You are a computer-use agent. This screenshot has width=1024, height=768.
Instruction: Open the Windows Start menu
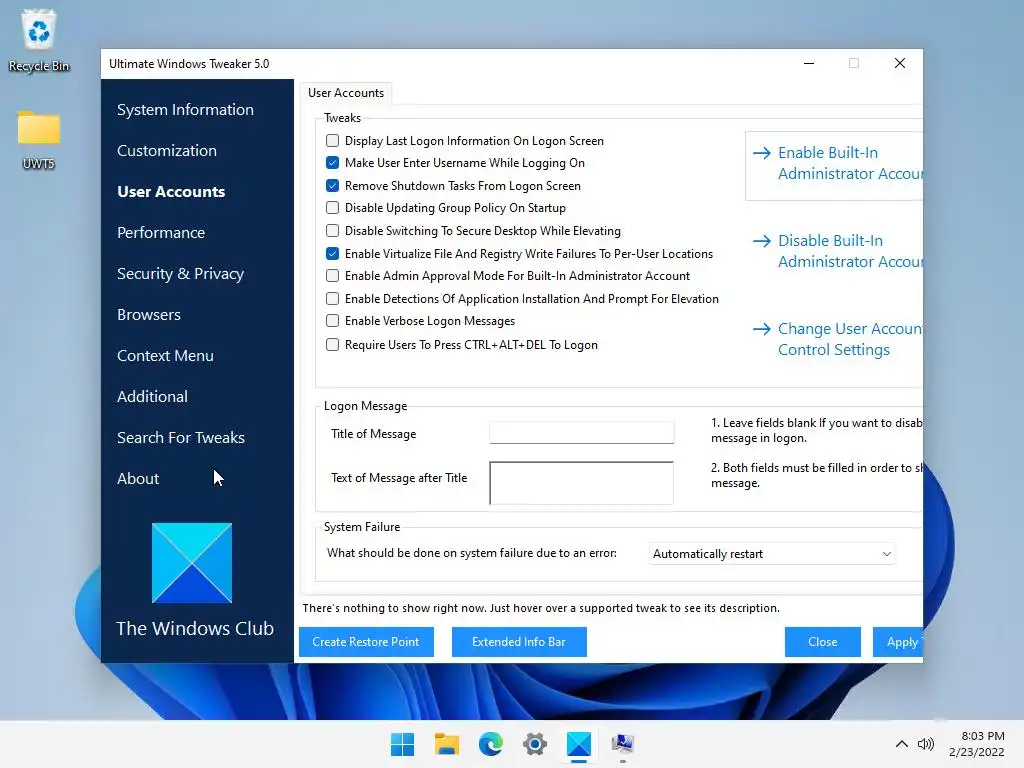point(402,744)
